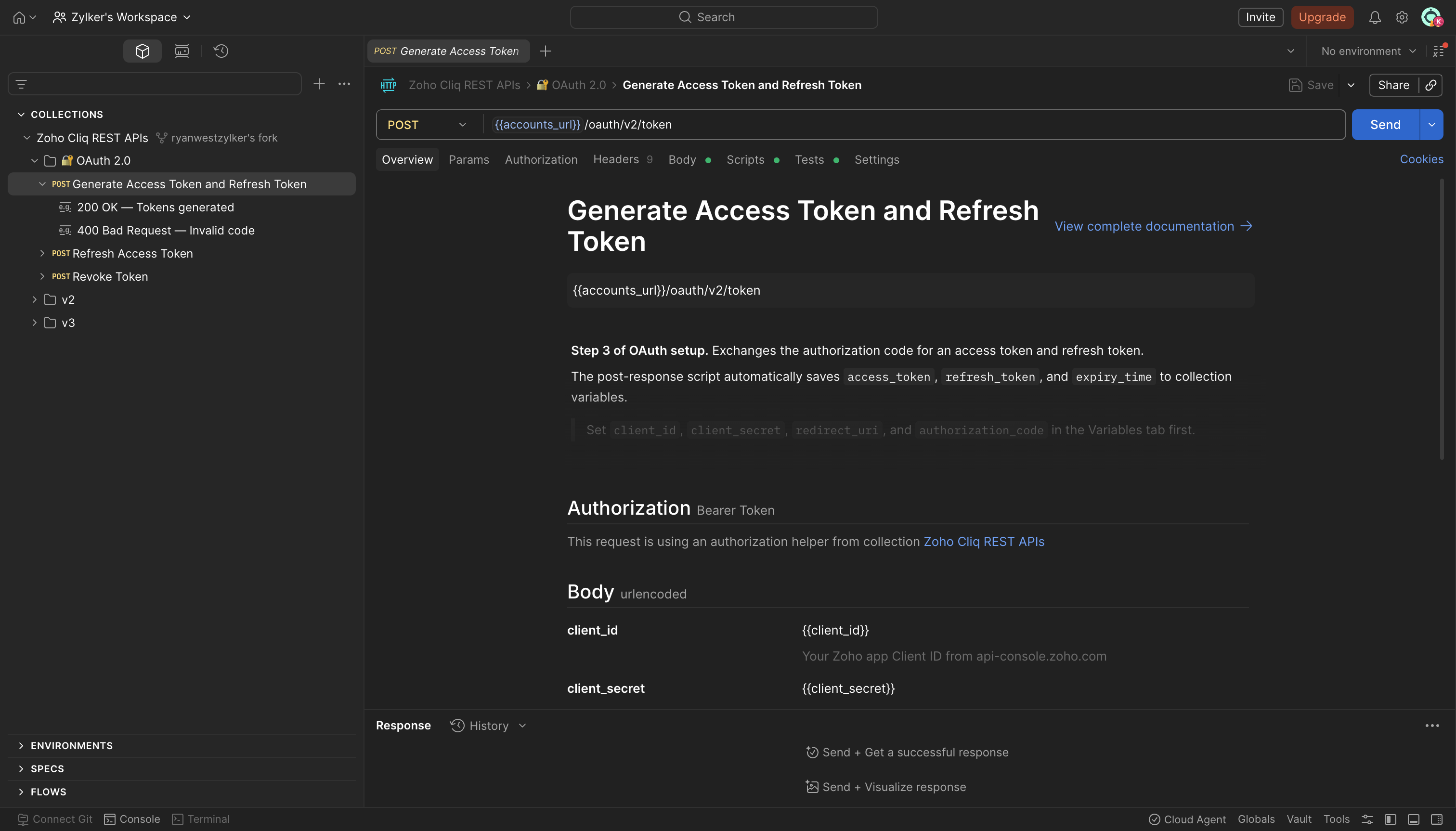Open sidebar more options ellipsis
1456x831 pixels.
(x=344, y=84)
